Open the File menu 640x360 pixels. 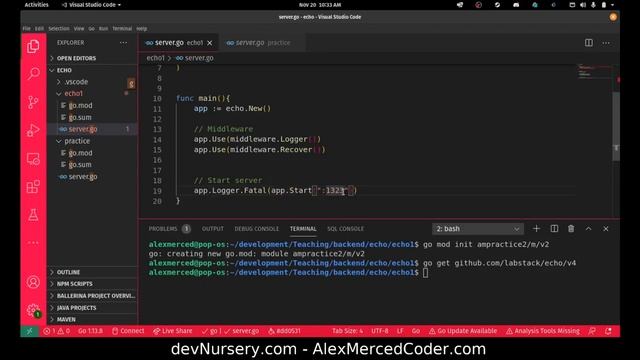(x=27, y=29)
